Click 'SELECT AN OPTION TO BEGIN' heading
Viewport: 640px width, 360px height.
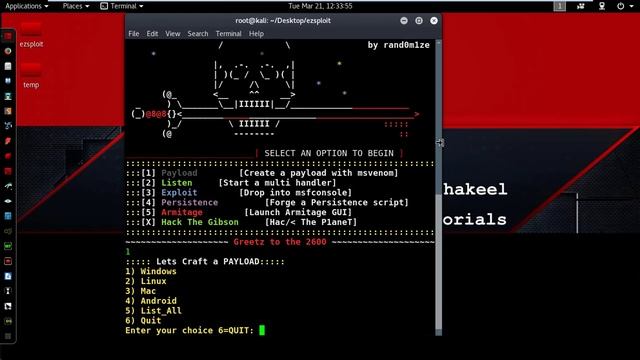pyautogui.click(x=329, y=153)
